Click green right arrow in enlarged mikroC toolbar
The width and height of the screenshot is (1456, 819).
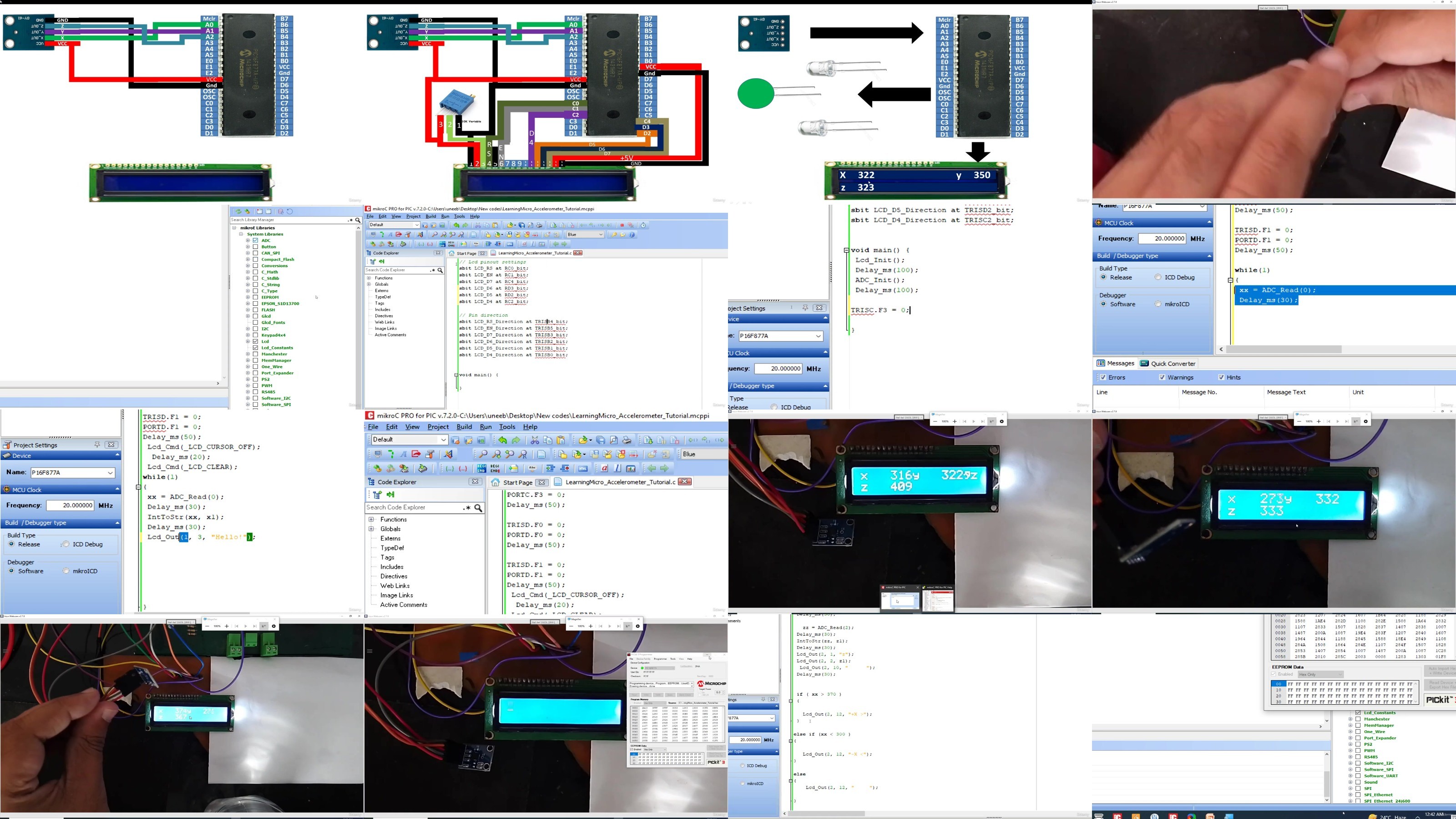point(664,469)
